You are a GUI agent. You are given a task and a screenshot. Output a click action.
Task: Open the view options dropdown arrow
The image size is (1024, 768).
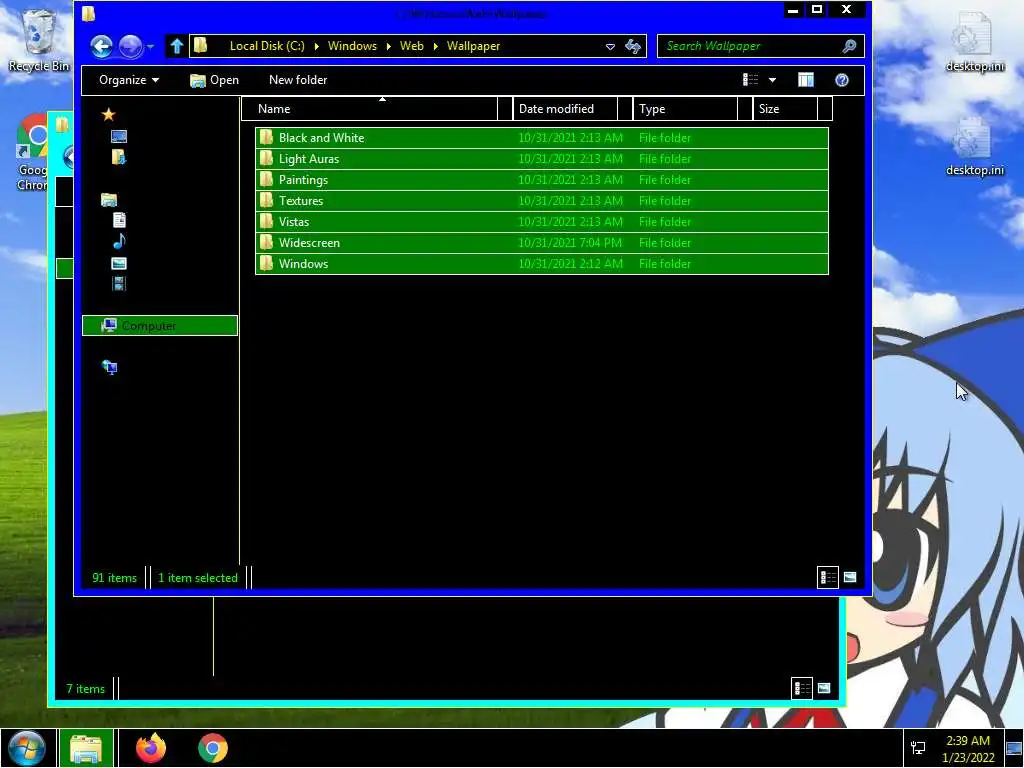773,80
